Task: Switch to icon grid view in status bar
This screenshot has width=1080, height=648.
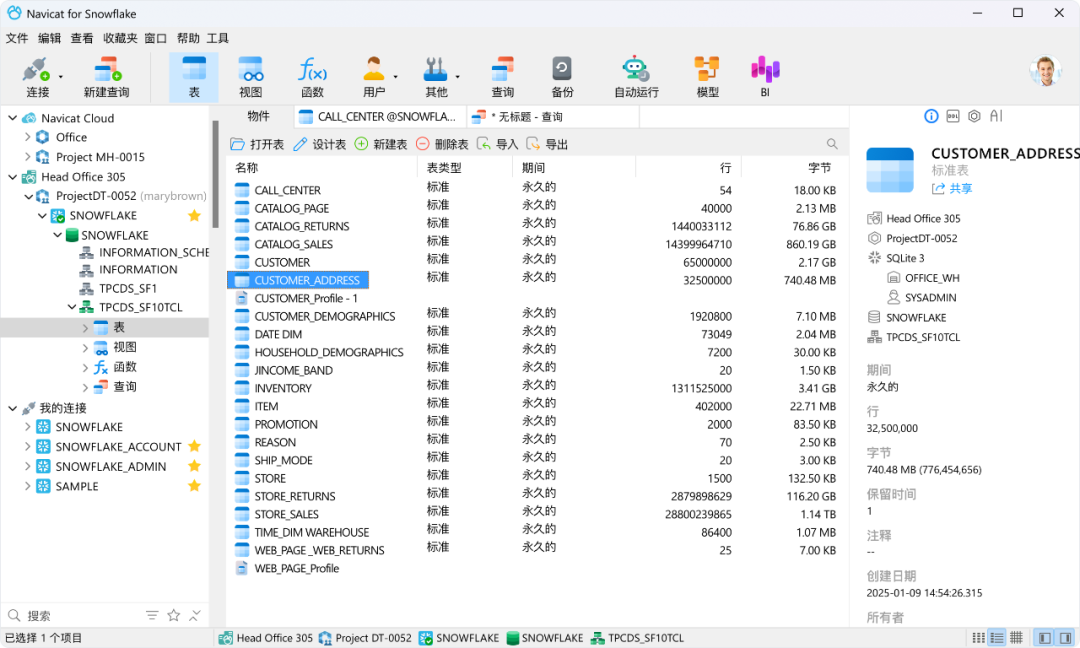Action: [978, 638]
